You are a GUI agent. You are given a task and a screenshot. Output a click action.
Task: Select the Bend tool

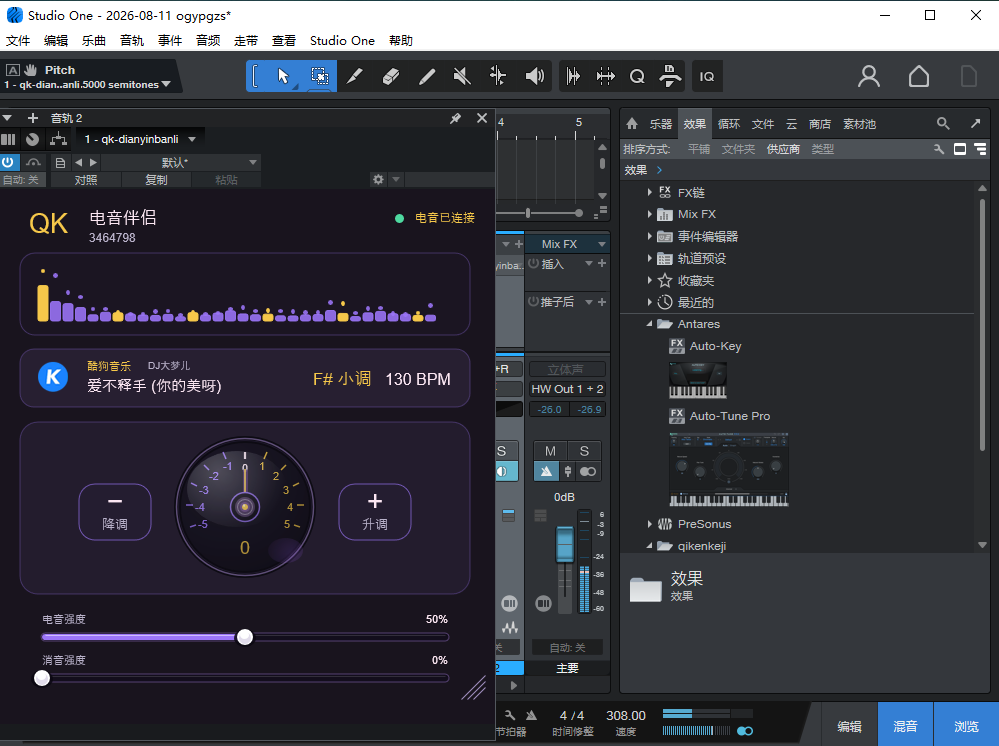[498, 76]
